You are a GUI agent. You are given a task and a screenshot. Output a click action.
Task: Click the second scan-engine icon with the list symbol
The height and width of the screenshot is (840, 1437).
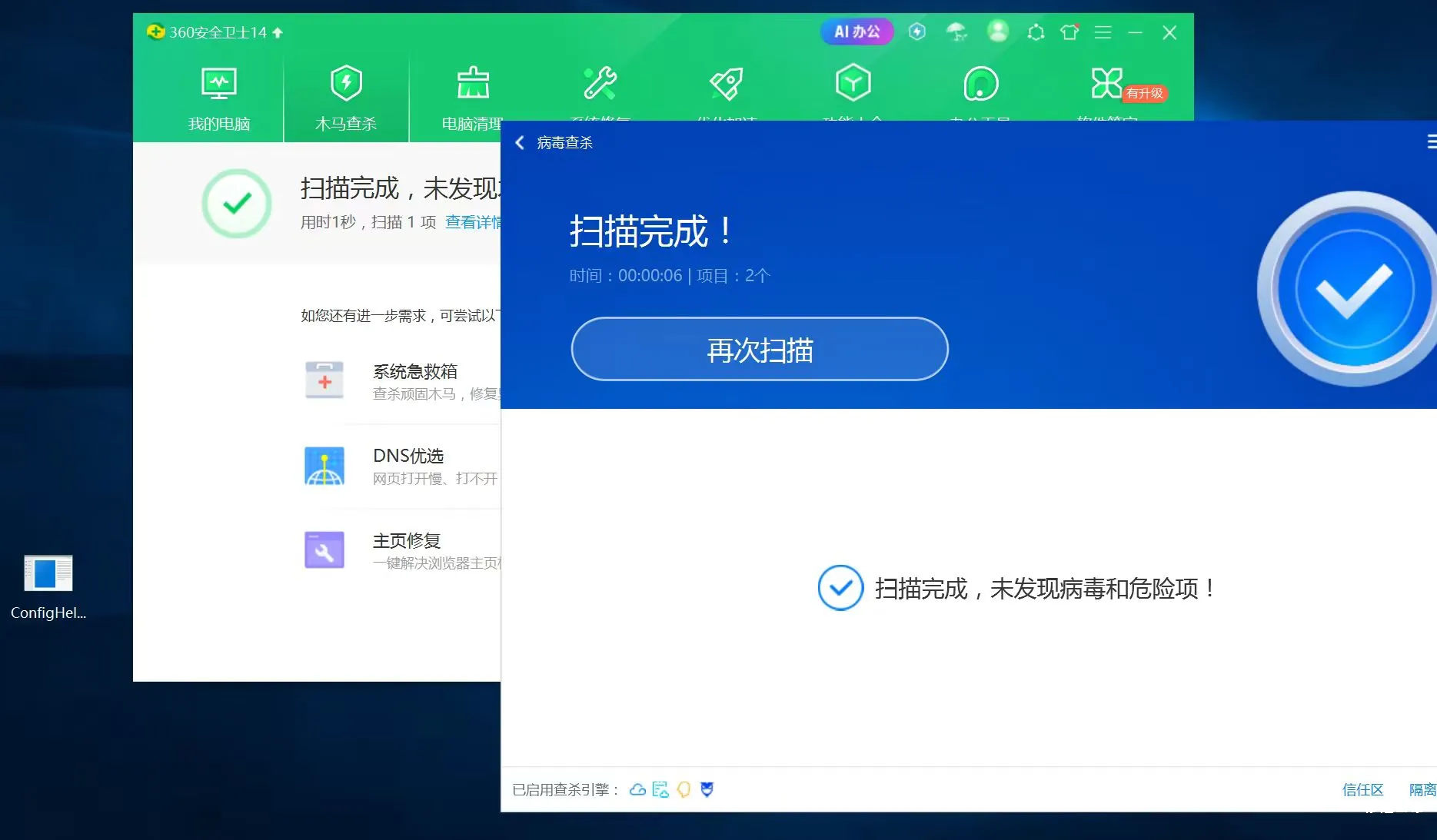660,789
